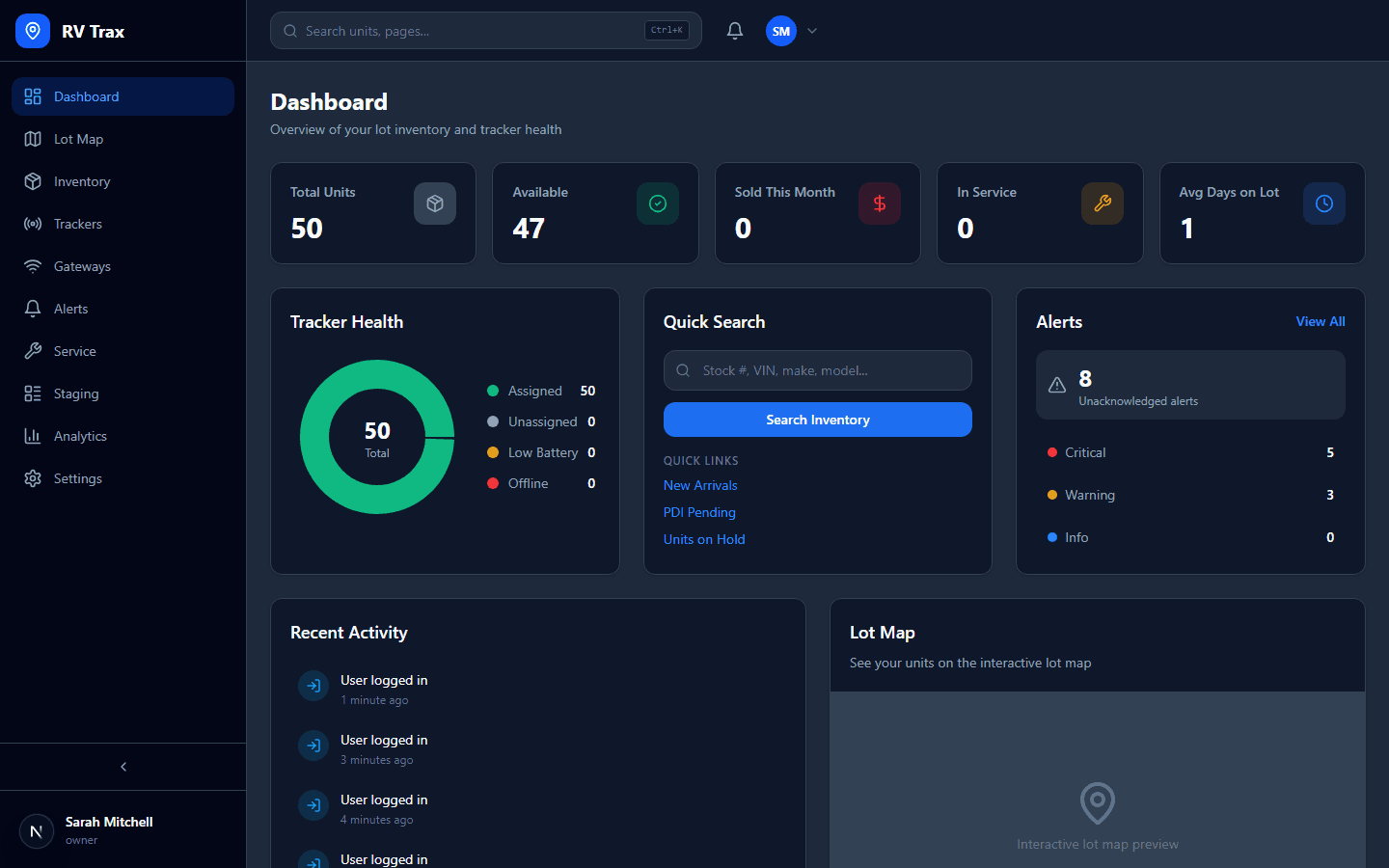
Task: Open the Lot Map sidebar icon
Action: pos(33,139)
